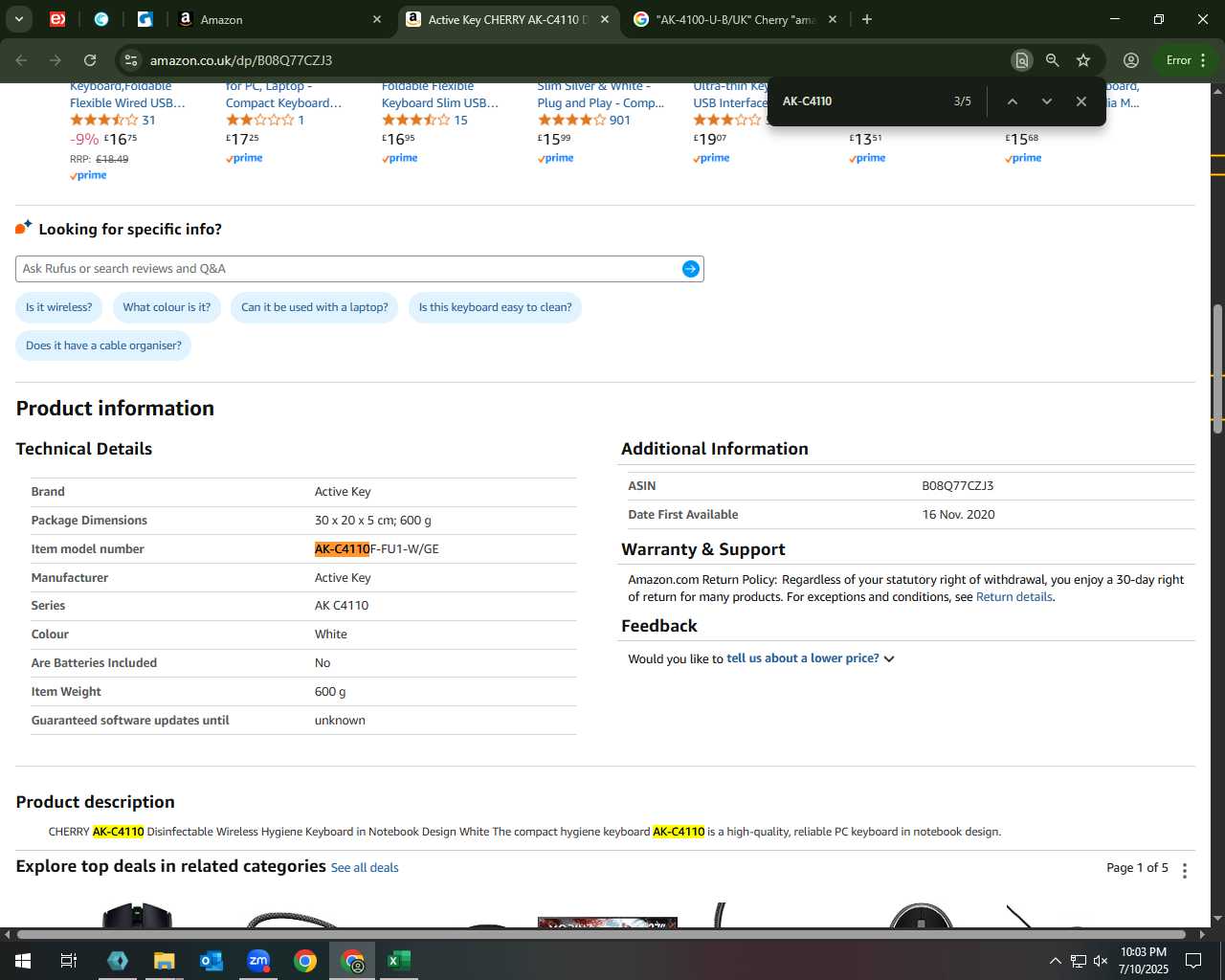Click the Series value AK C4110
1225x980 pixels.
pyautogui.click(x=342, y=606)
